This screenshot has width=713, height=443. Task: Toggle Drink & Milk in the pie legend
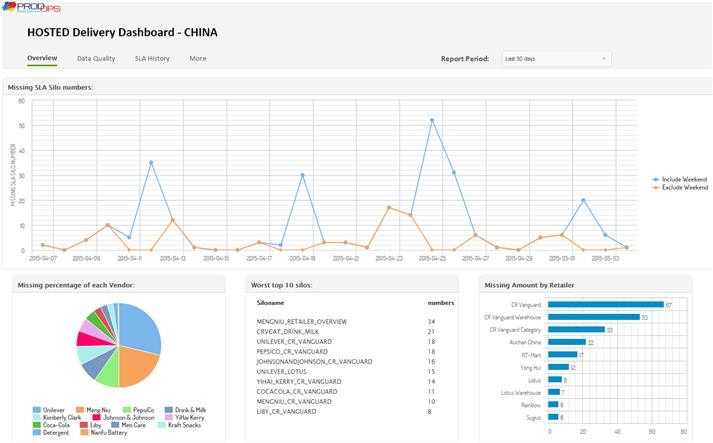click(186, 410)
